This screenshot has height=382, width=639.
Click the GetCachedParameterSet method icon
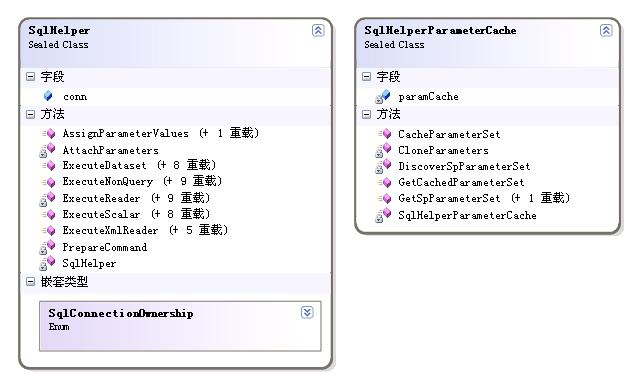tap(384, 182)
